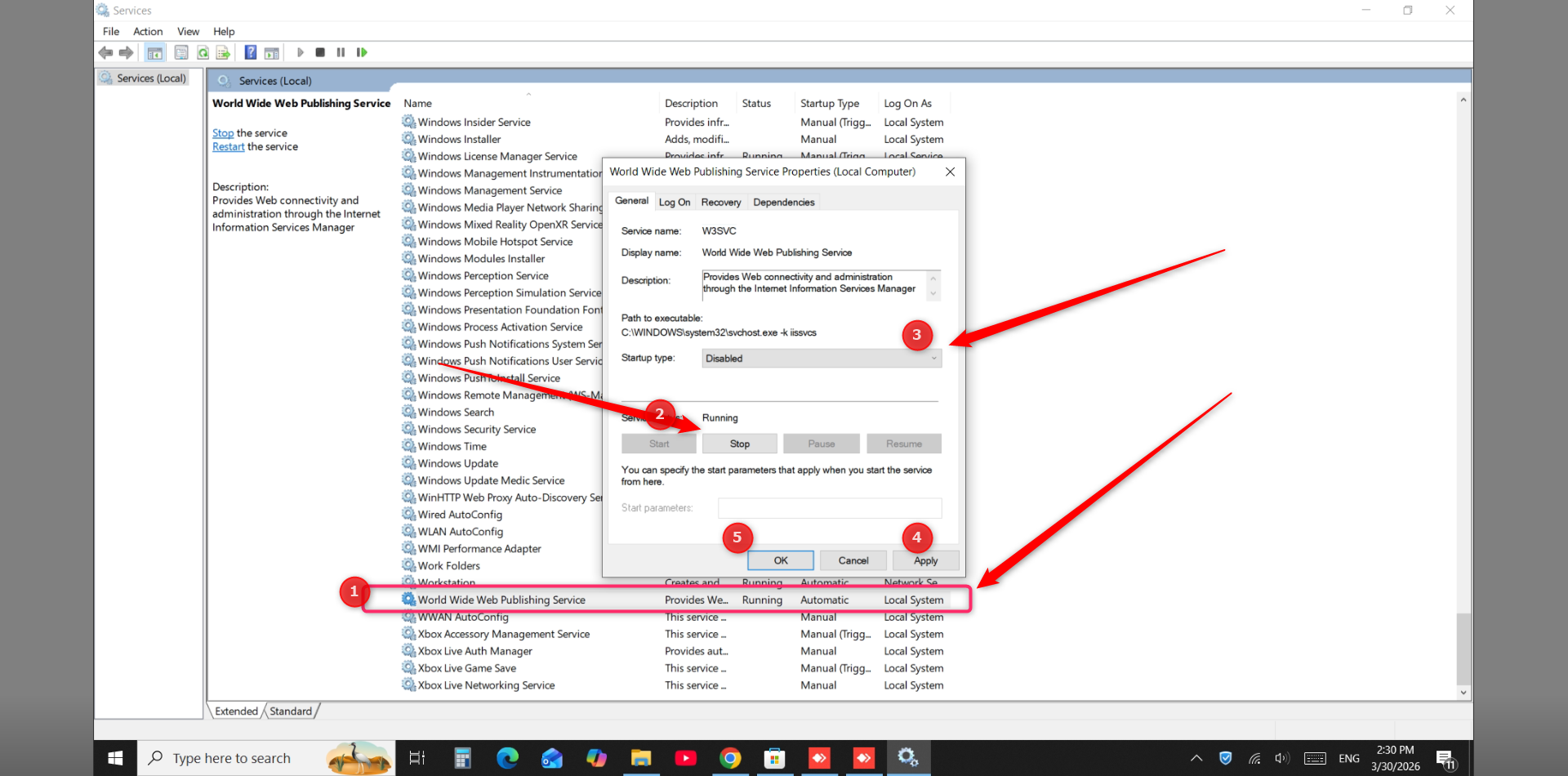Open the Windows Security tray icon
Image resolution: width=1568 pixels, height=776 pixels.
[1225, 758]
